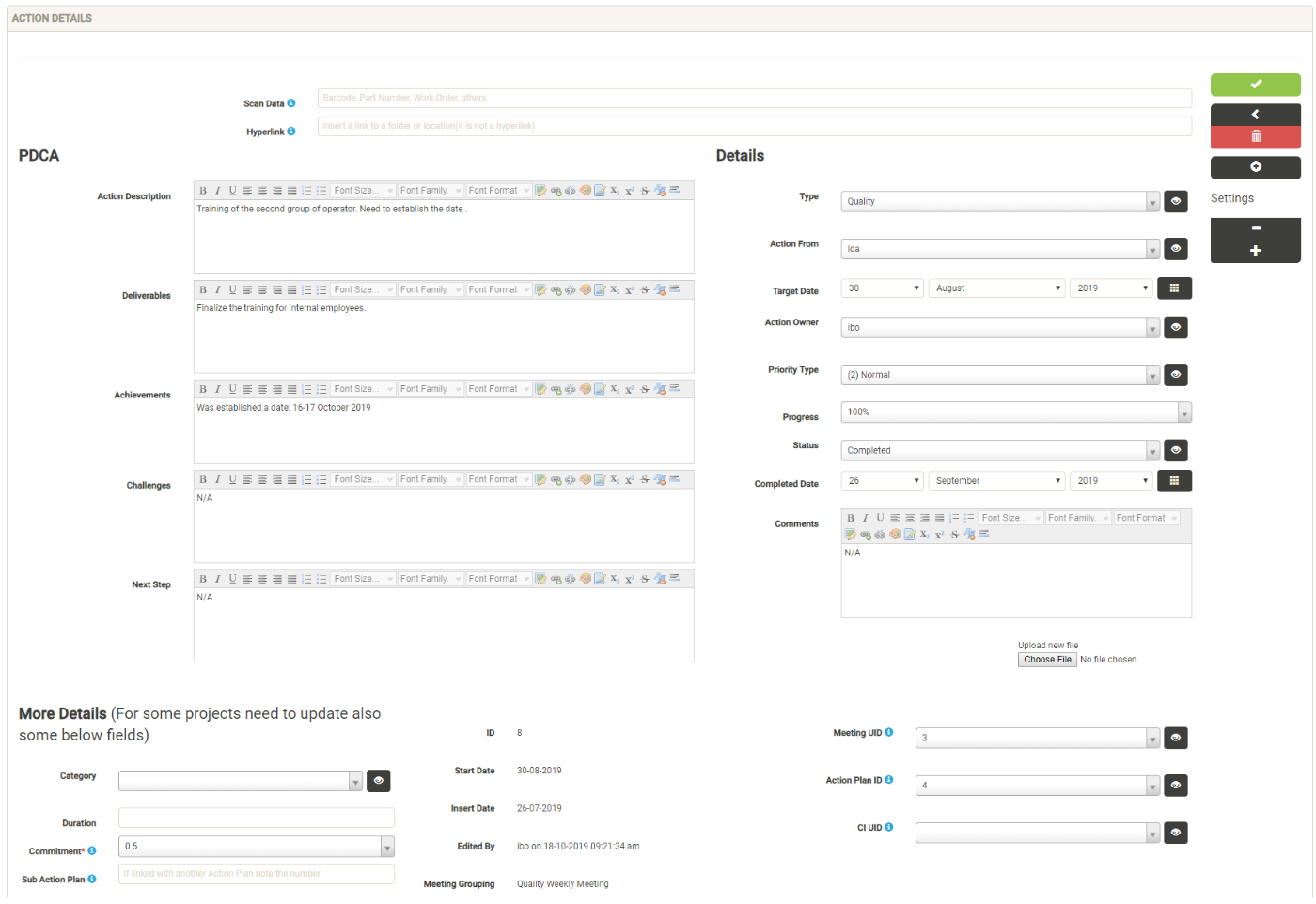1316x904 pixels.
Task: Focus the Scan Data input field
Action: (755, 98)
